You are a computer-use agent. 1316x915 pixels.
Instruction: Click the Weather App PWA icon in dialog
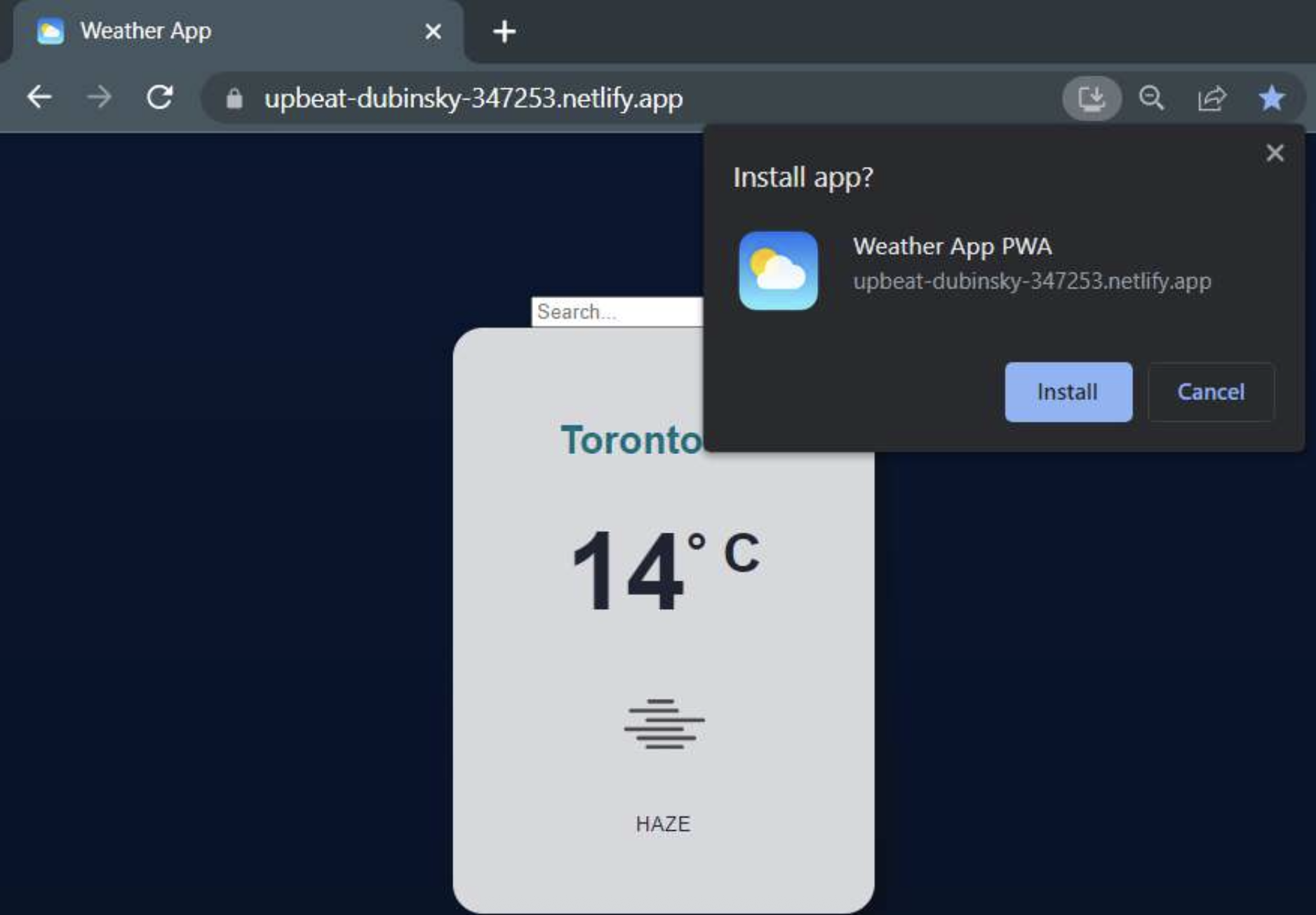(778, 271)
